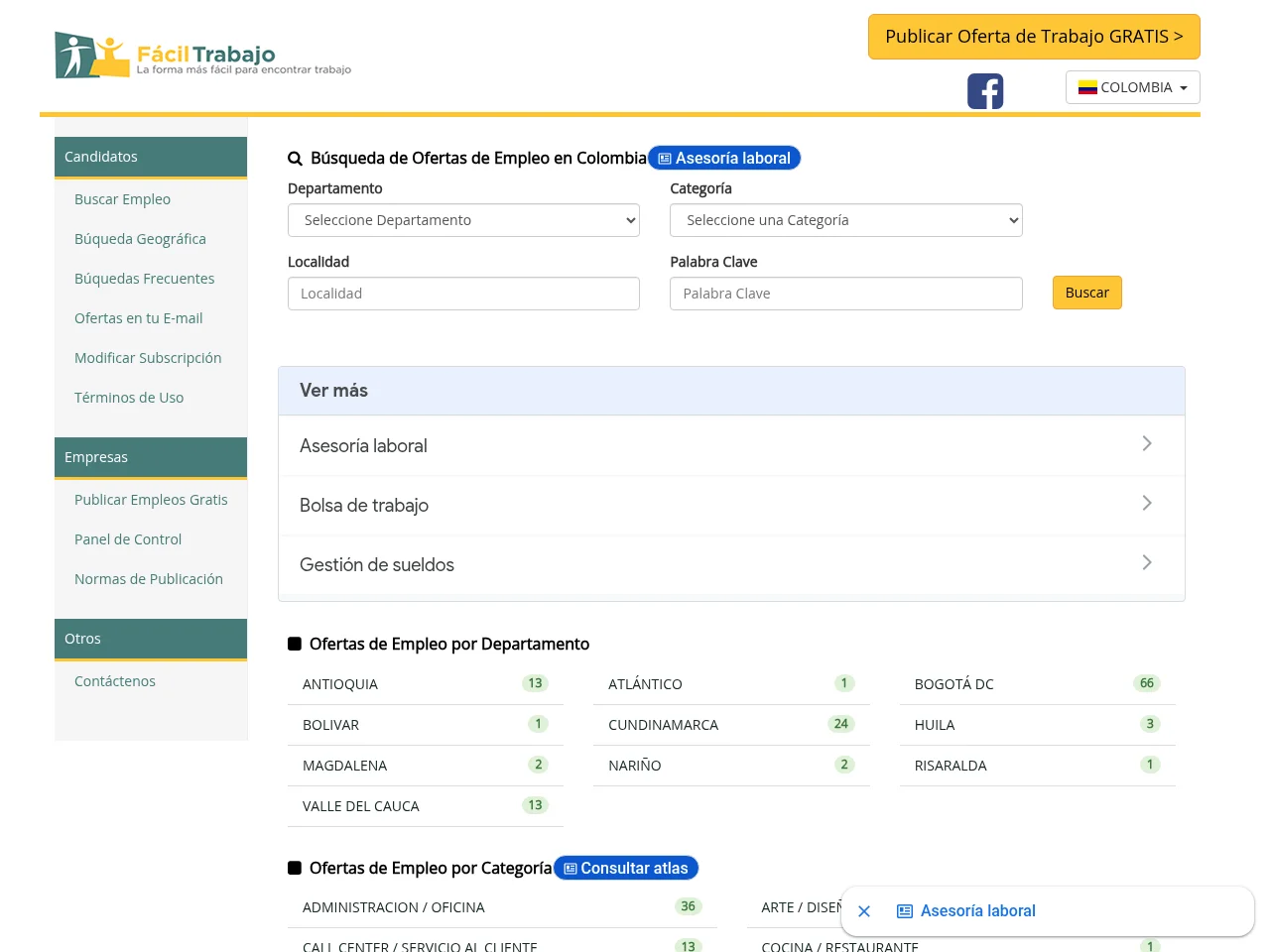The width and height of the screenshot is (1270, 952).
Task: Open Modificar Subscripción in sidebar
Action: click(148, 358)
